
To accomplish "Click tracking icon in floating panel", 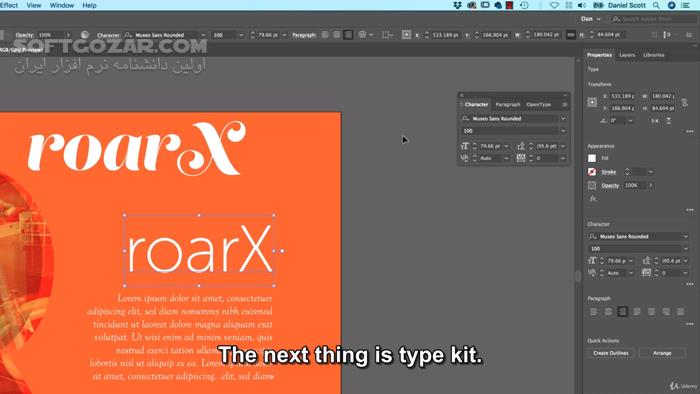I will point(521,158).
